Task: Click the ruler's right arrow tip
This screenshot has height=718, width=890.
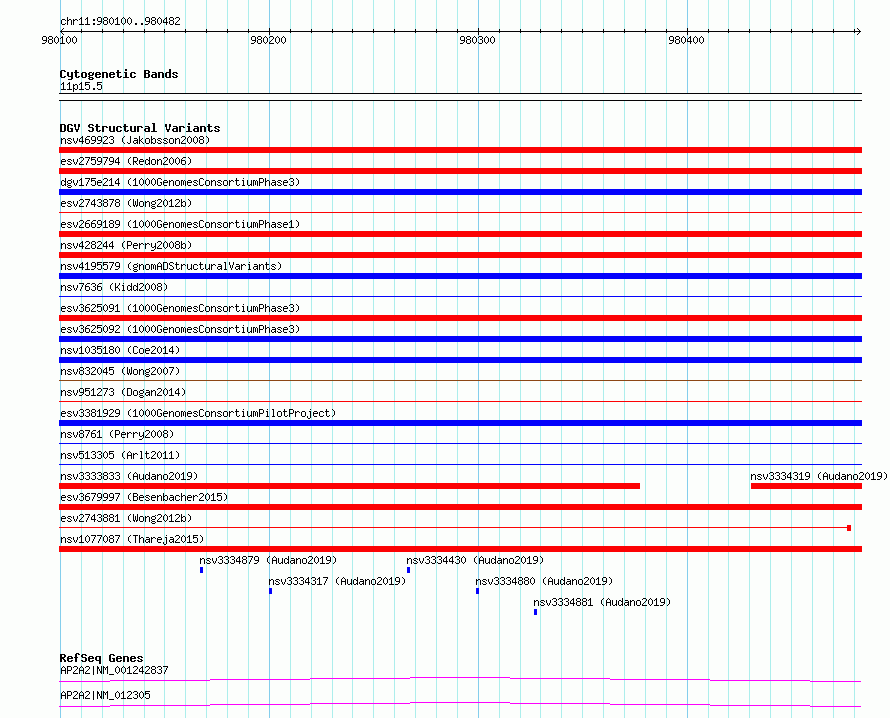Action: [858, 31]
